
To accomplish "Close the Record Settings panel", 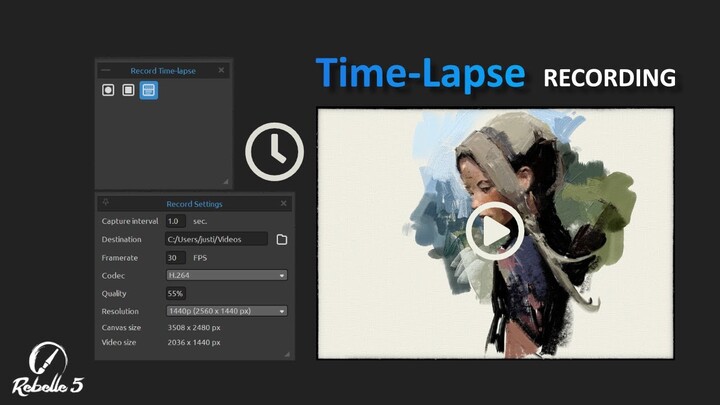I will 284,203.
